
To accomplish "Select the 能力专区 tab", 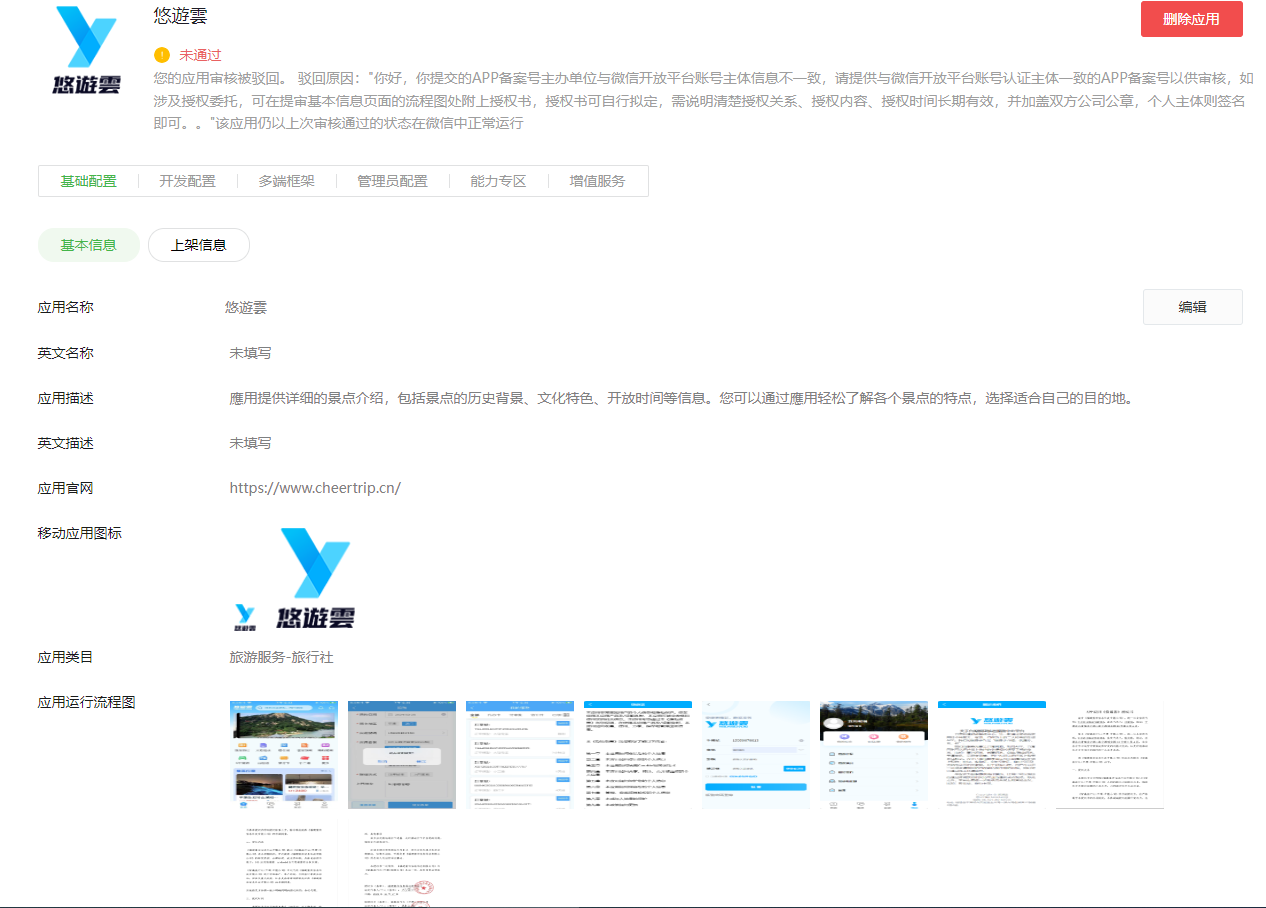I will 498,181.
